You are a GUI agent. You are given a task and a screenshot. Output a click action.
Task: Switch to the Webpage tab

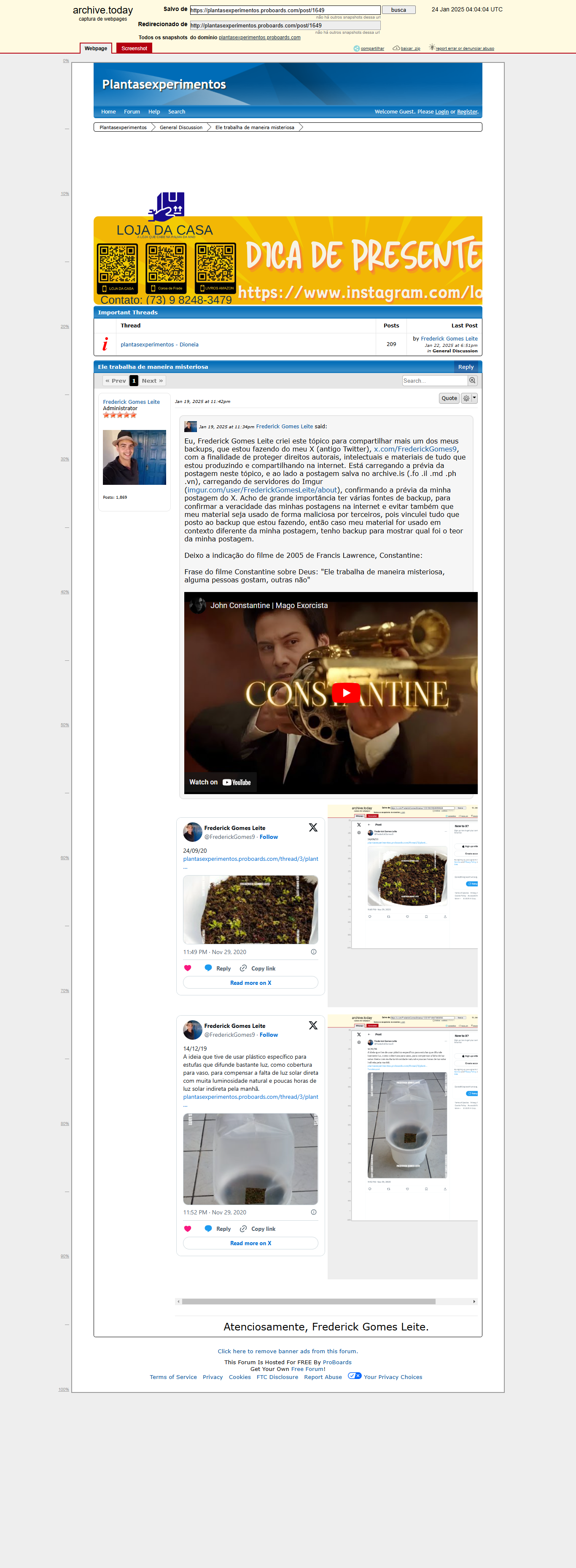pos(95,48)
